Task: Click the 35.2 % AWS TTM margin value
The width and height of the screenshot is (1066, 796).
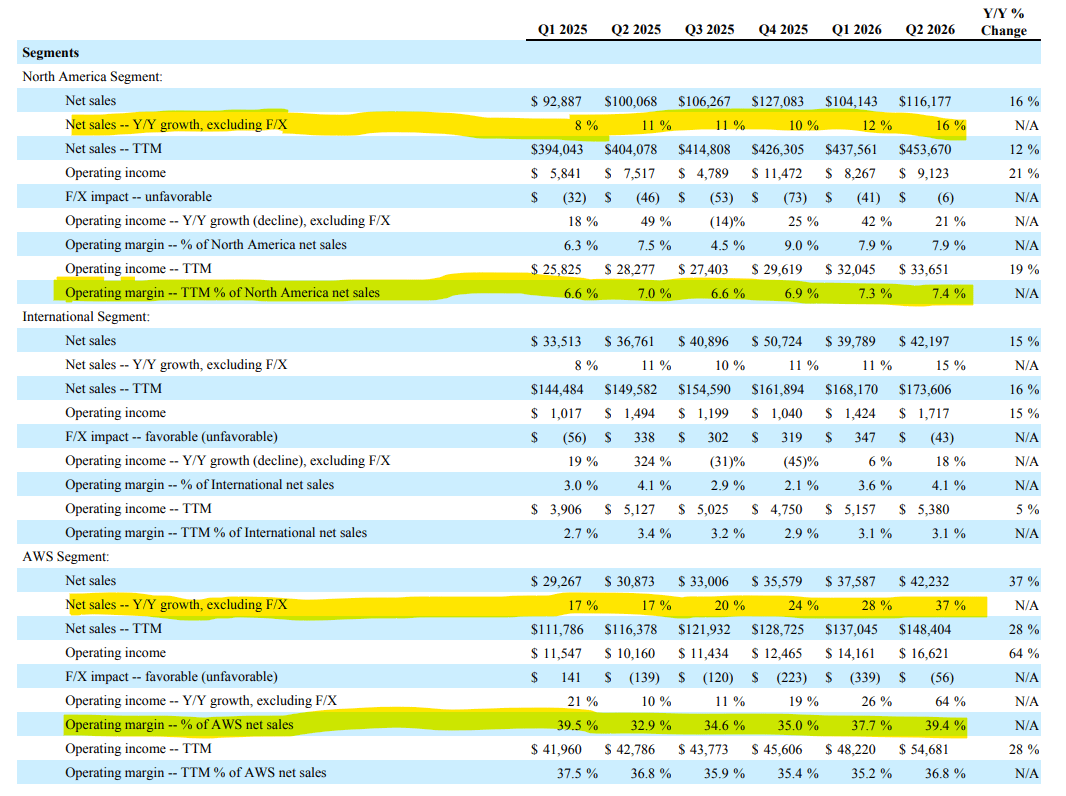Action: pos(872,774)
